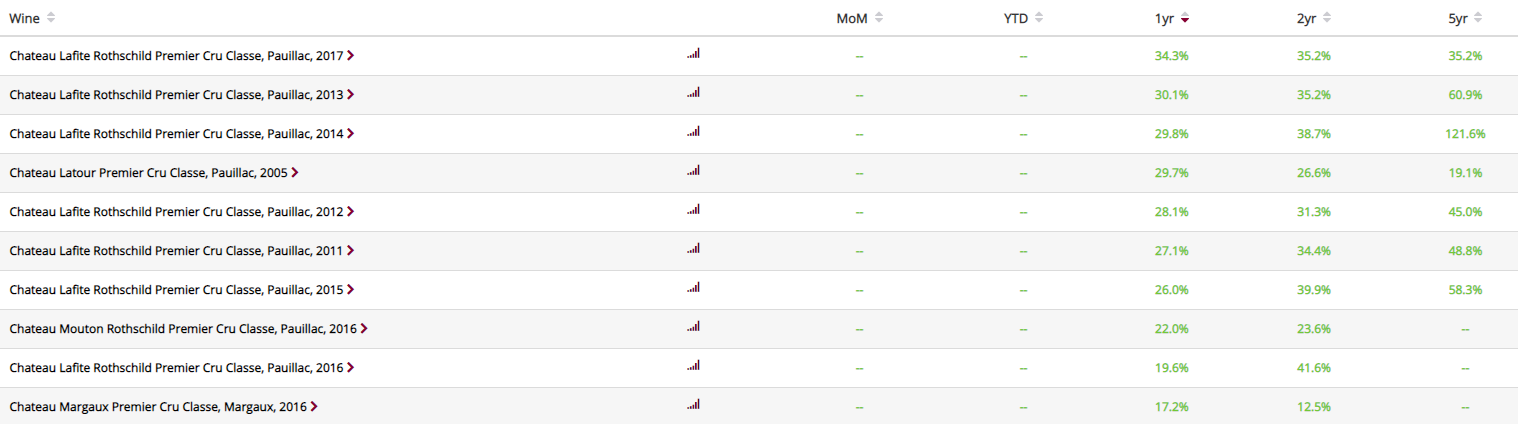Open the chart icon for Chateau Latour 2005

tap(693, 171)
